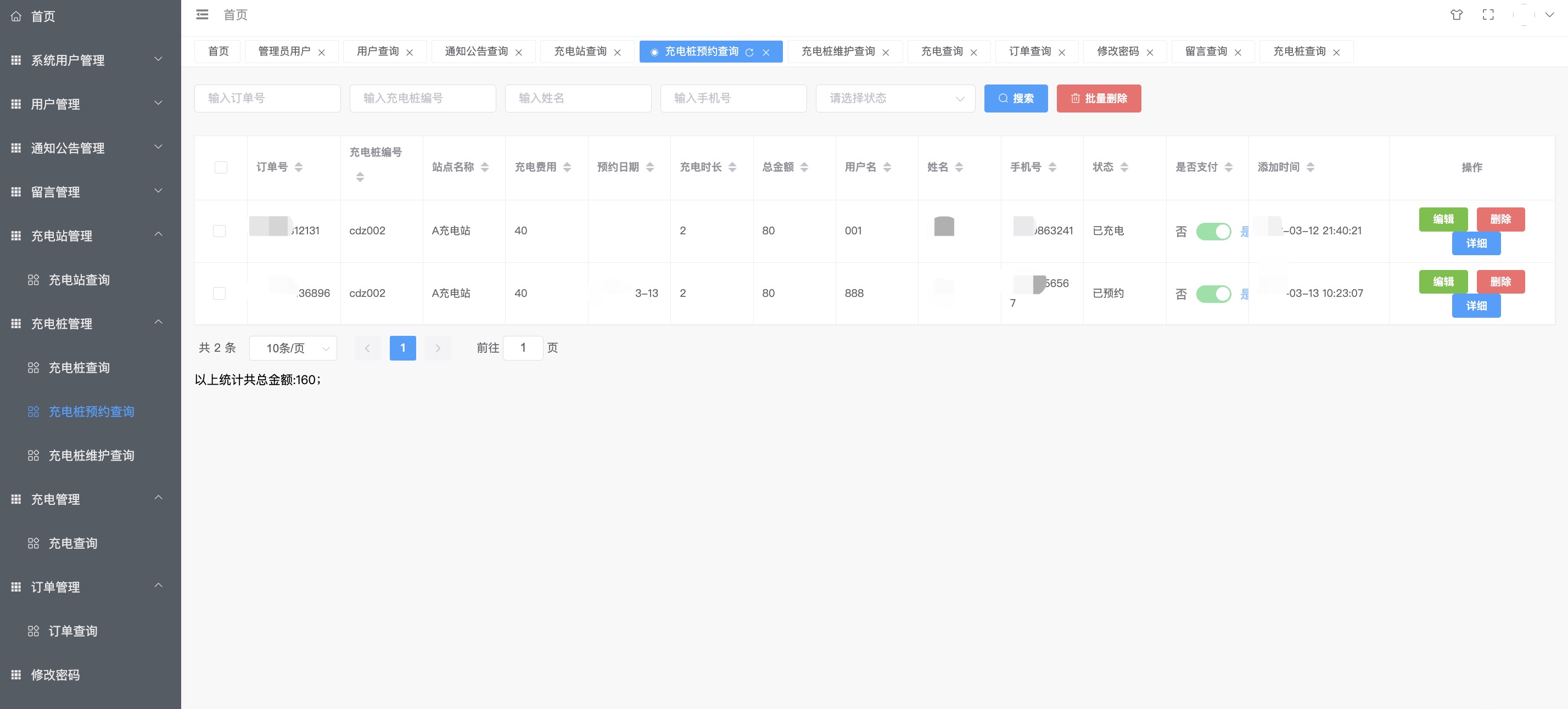Open the theme shirt icon in the header
Screen dimensions: 1568x709
(x=1456, y=15)
